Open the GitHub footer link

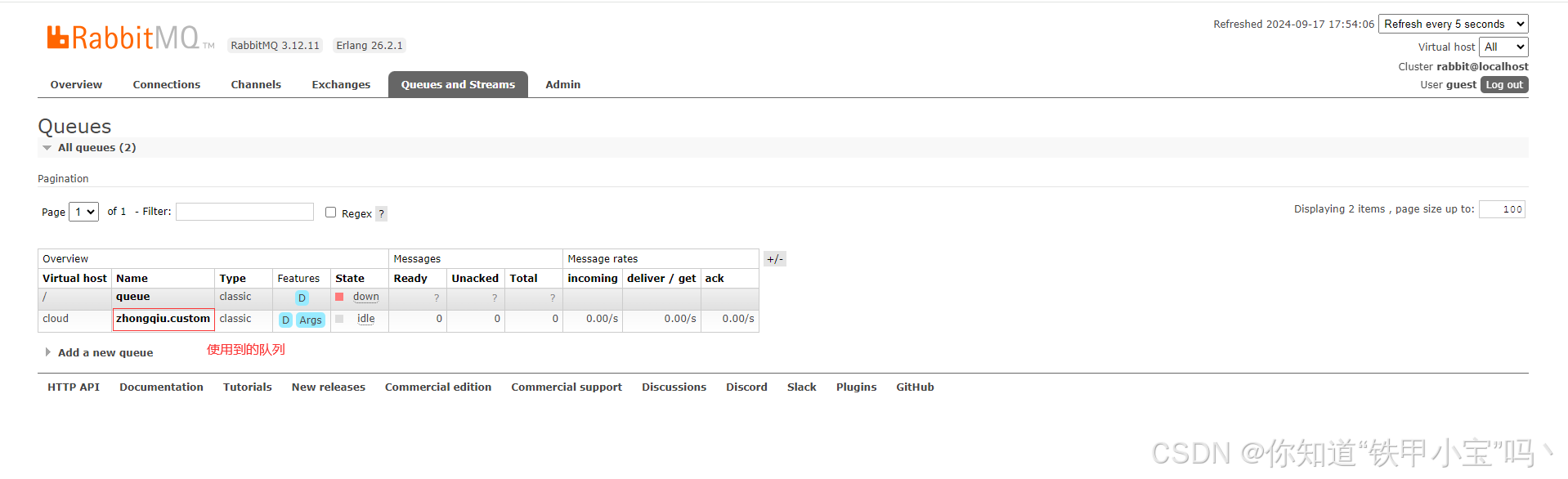(x=915, y=387)
